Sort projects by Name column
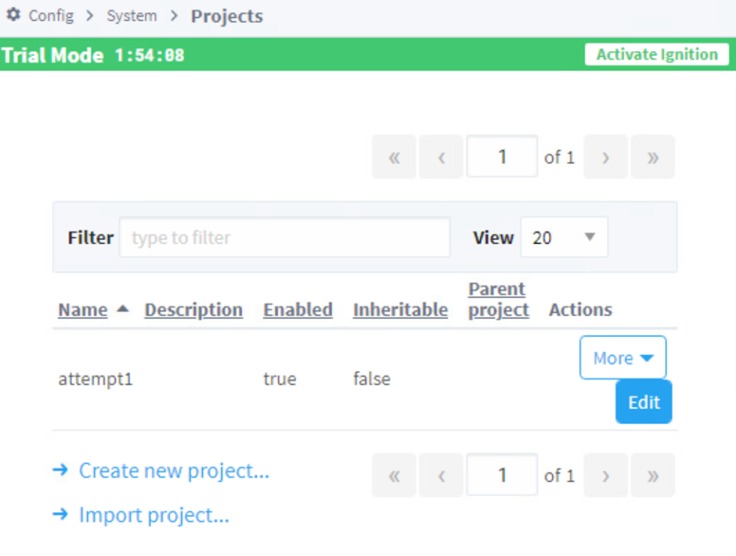Screen dimensions: 736x556 pyautogui.click(x=83, y=310)
